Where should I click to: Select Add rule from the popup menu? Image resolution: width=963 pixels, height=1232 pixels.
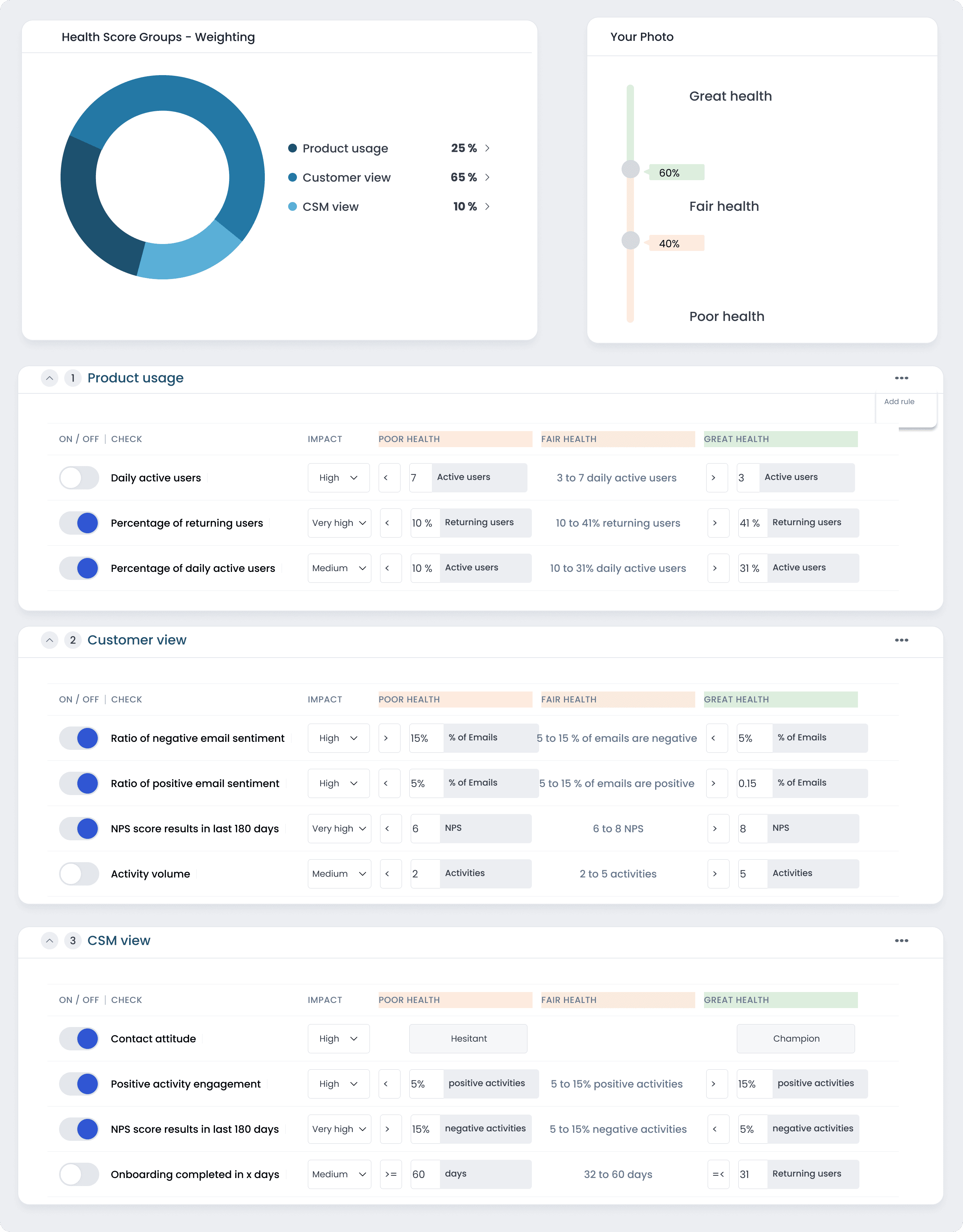(899, 402)
